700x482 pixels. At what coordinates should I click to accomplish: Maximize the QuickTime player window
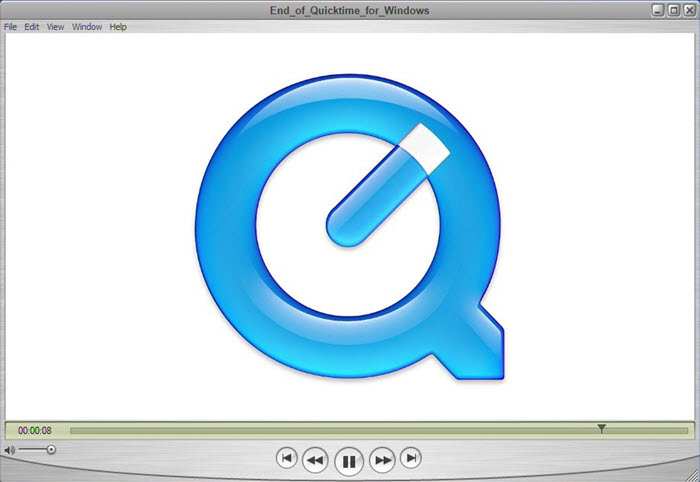coord(674,10)
